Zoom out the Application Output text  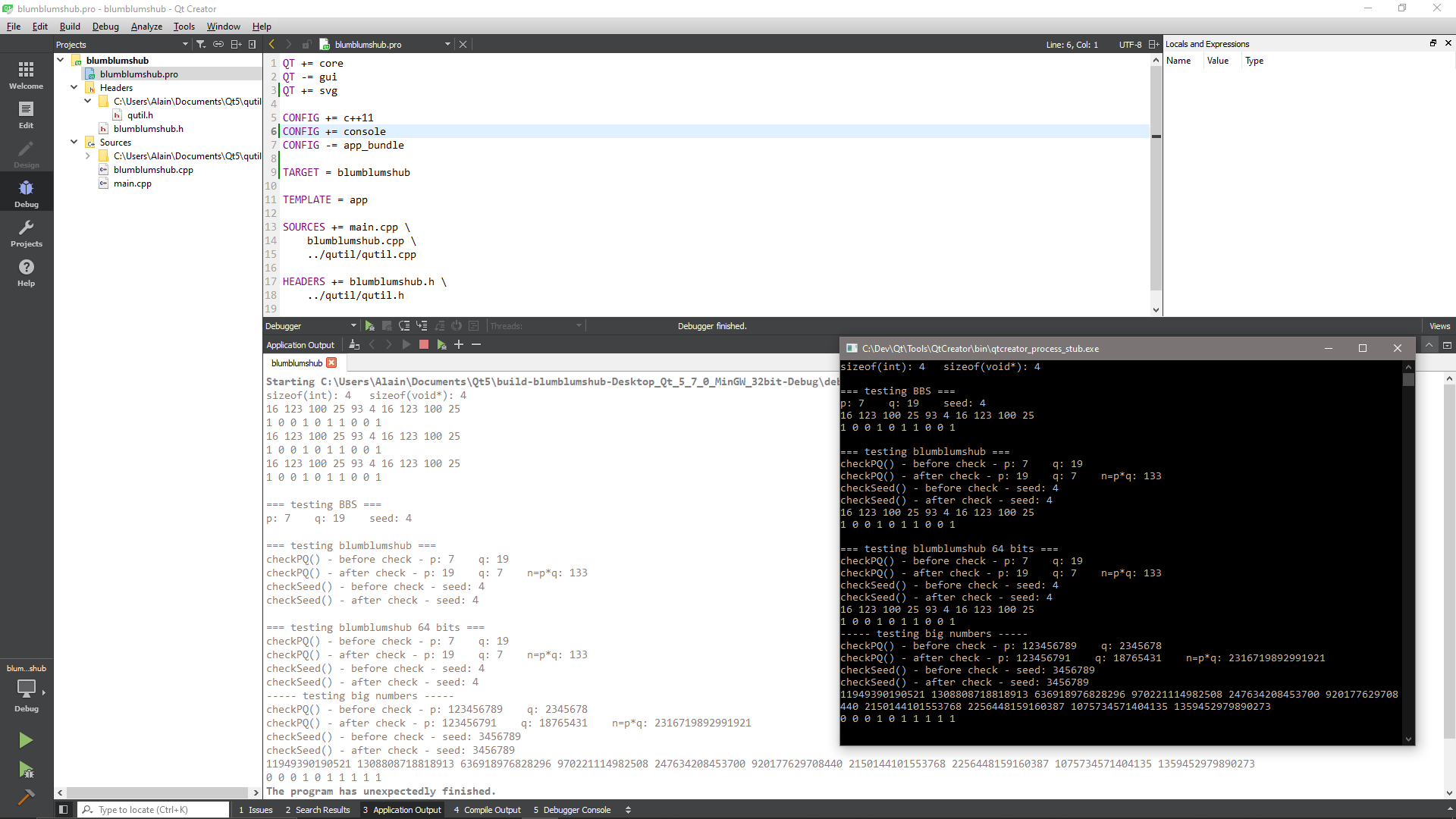476,344
